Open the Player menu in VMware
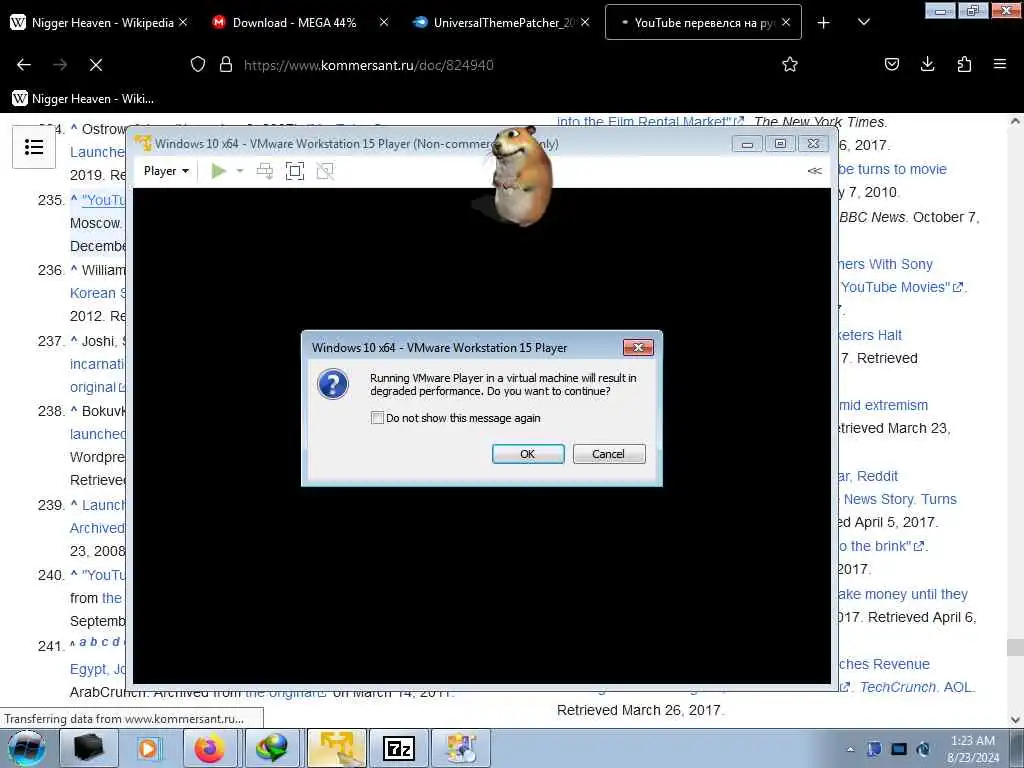Image resolution: width=1024 pixels, height=768 pixels. (166, 171)
